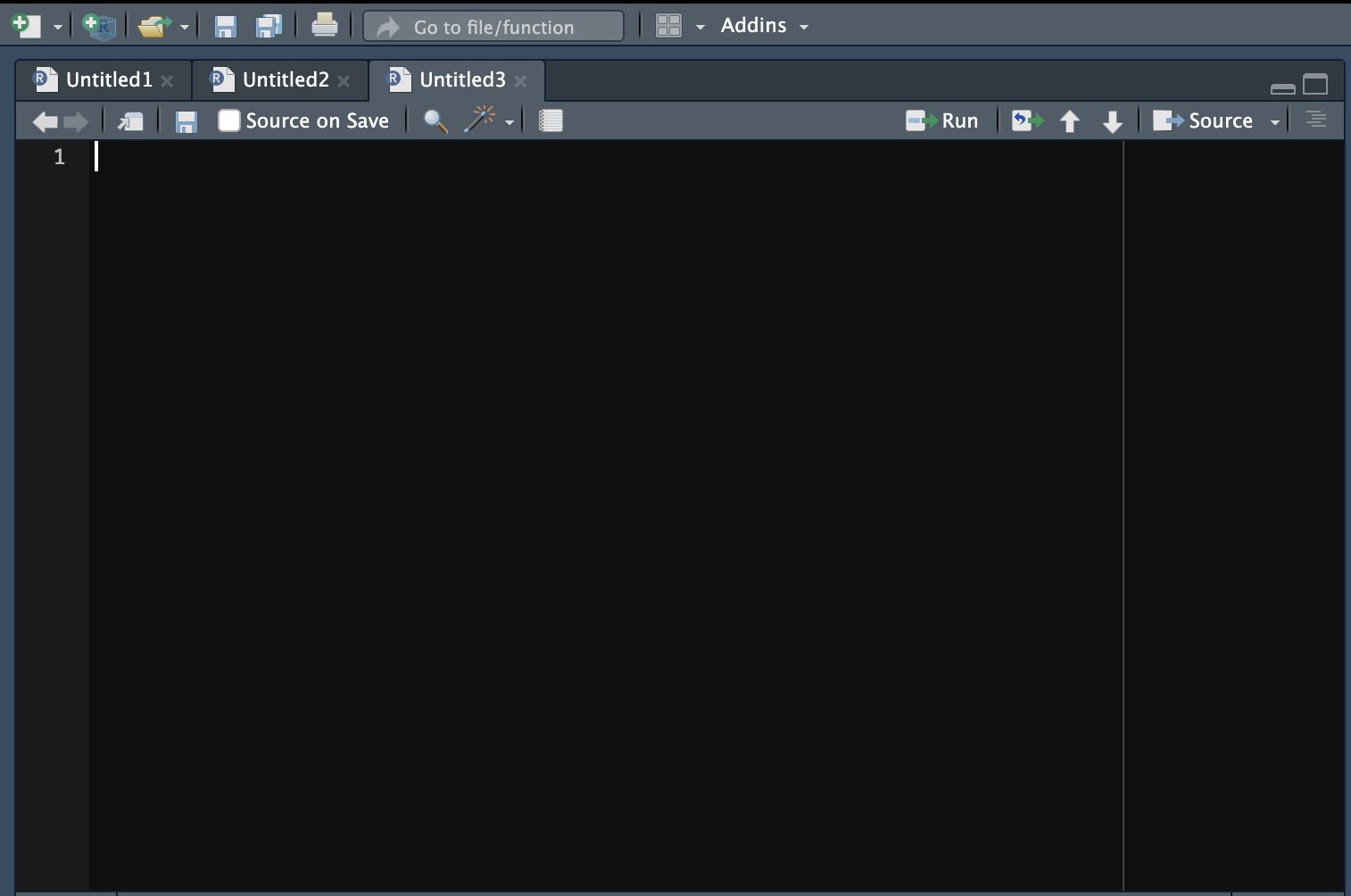Click the compile report notebook icon
This screenshot has width=1351, height=896.
(x=551, y=120)
